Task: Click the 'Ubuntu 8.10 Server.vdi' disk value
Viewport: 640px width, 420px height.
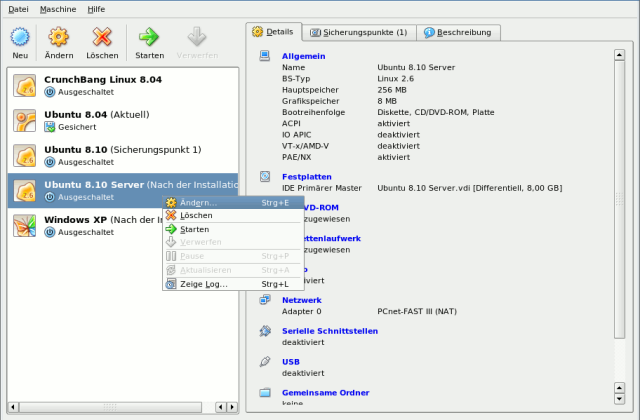Action: tap(469, 188)
